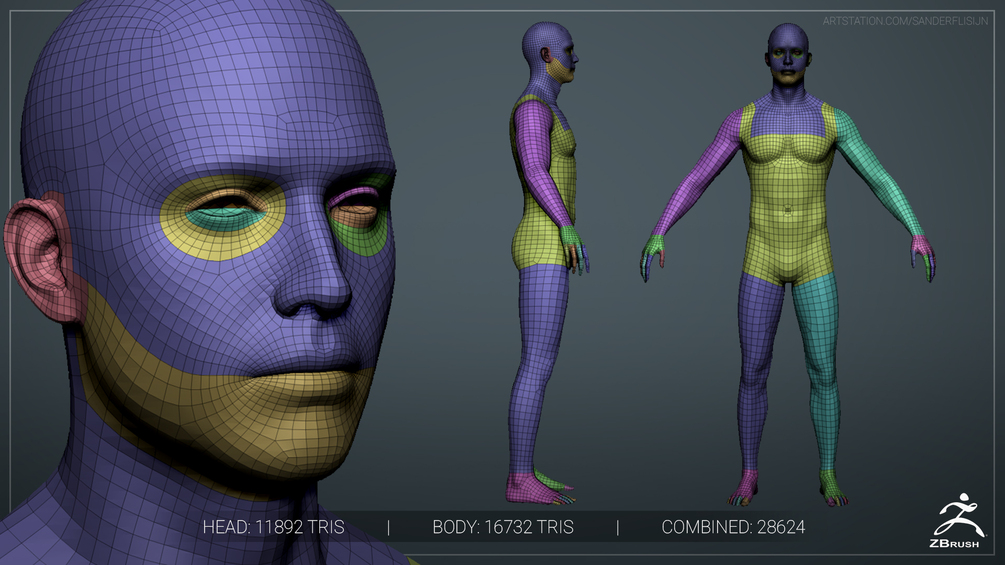Click the ARTSTATION.COM/SANDERFLISIJN credit text
Screen dimensions: 1005x565
[x=905, y=21]
